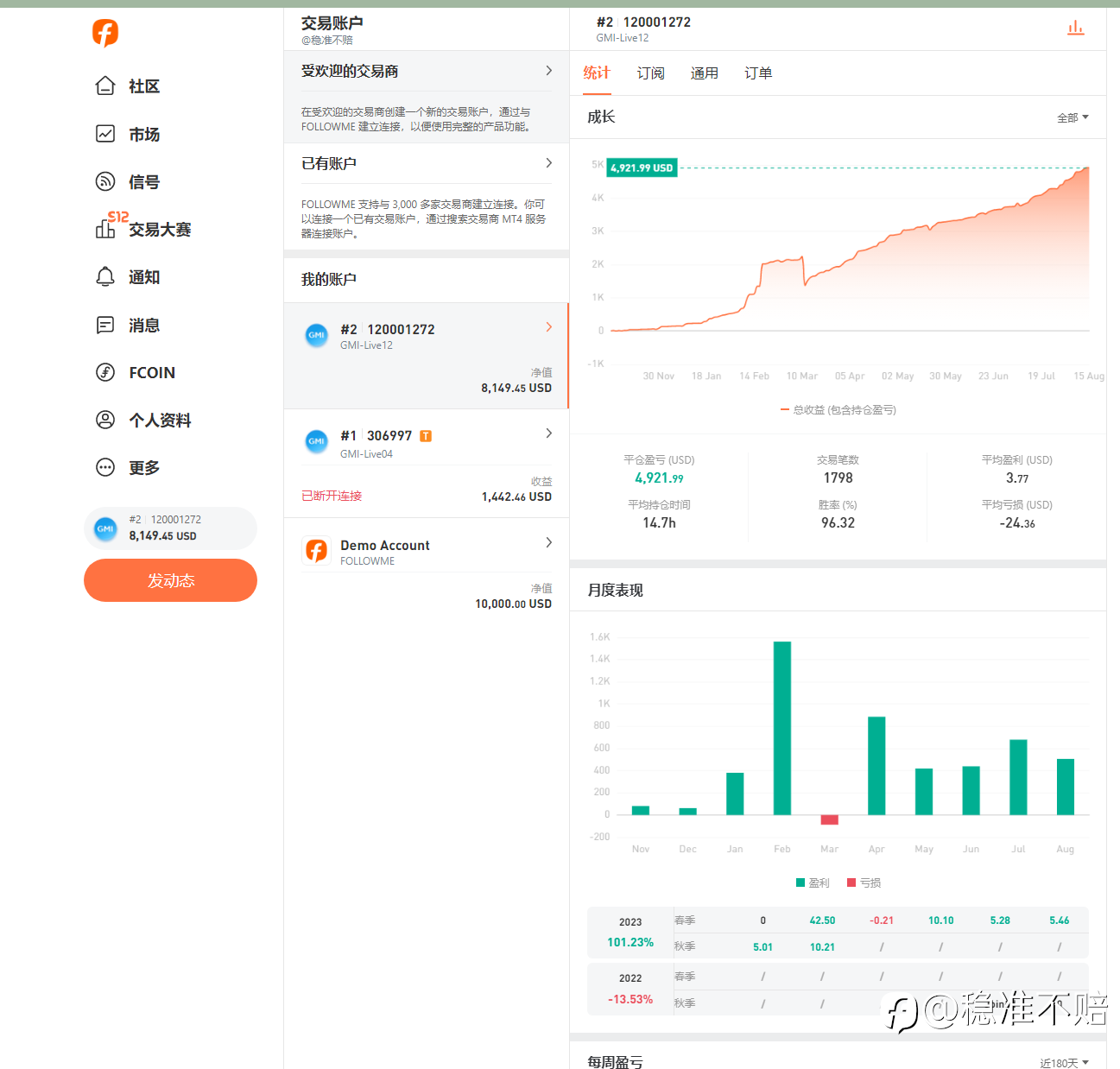Click the Demo Account 10,000.00 USD value
This screenshot has height=1069, width=1120.
tap(513, 604)
